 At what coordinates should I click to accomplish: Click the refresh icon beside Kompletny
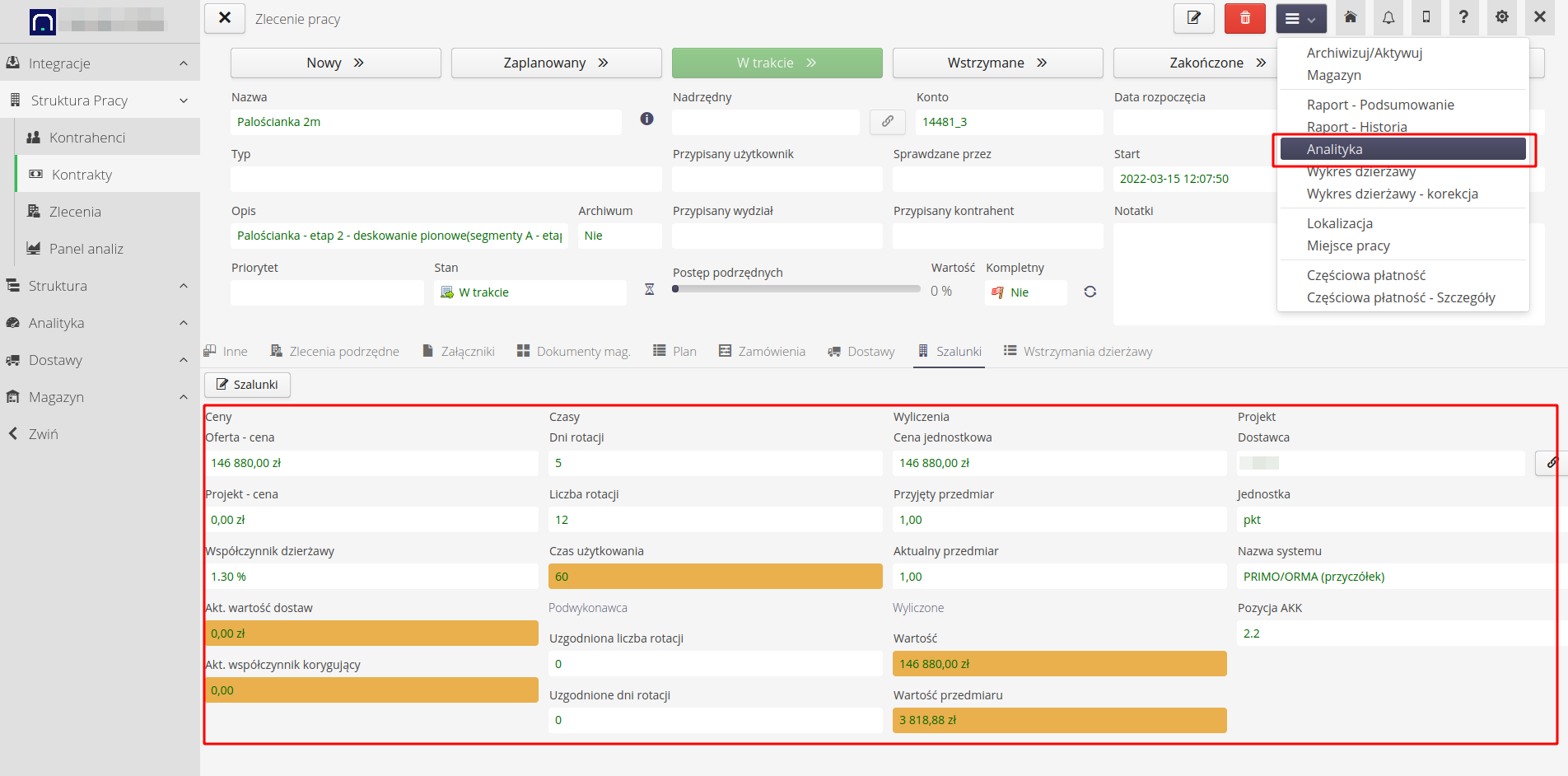click(x=1090, y=292)
